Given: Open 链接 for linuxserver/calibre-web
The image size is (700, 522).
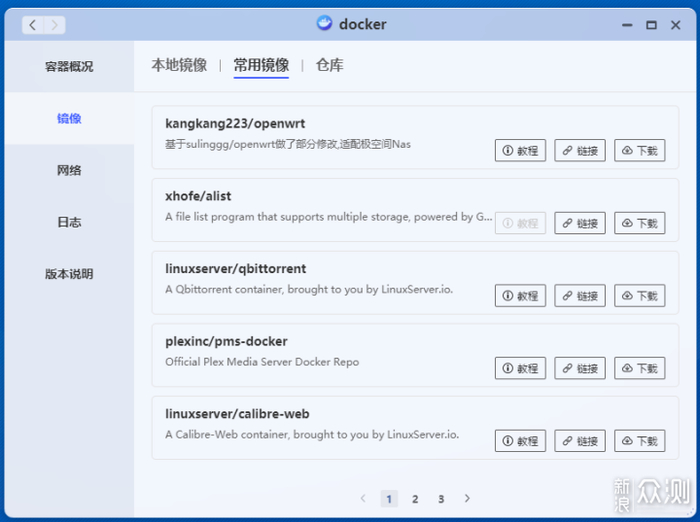Looking at the screenshot, I should tap(580, 441).
